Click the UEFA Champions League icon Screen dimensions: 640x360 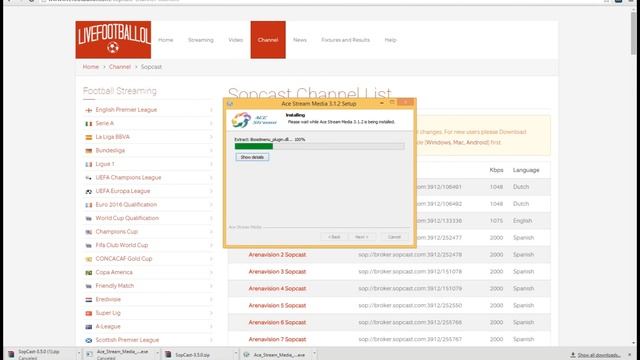point(89,178)
